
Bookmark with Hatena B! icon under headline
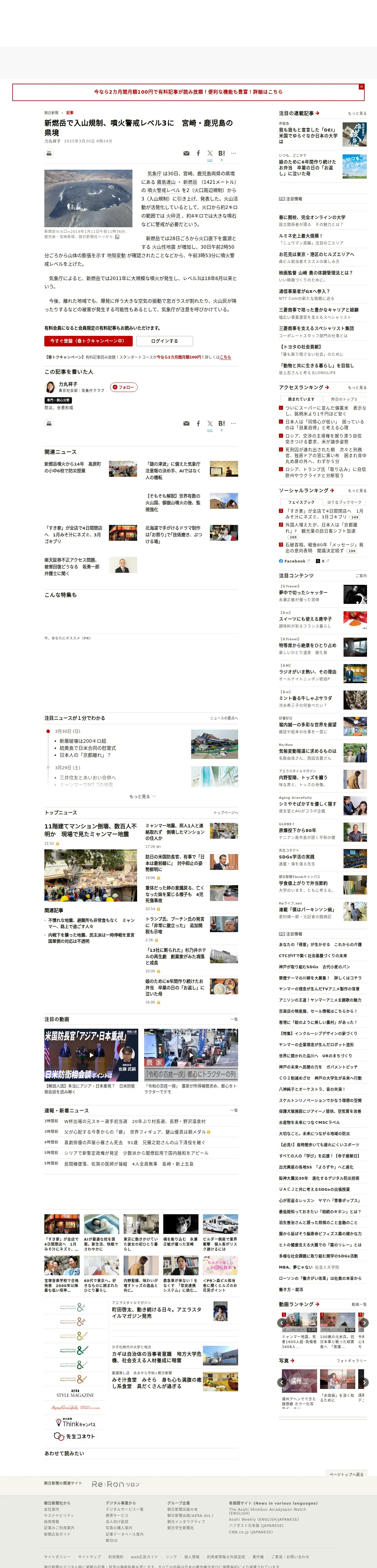click(x=221, y=153)
